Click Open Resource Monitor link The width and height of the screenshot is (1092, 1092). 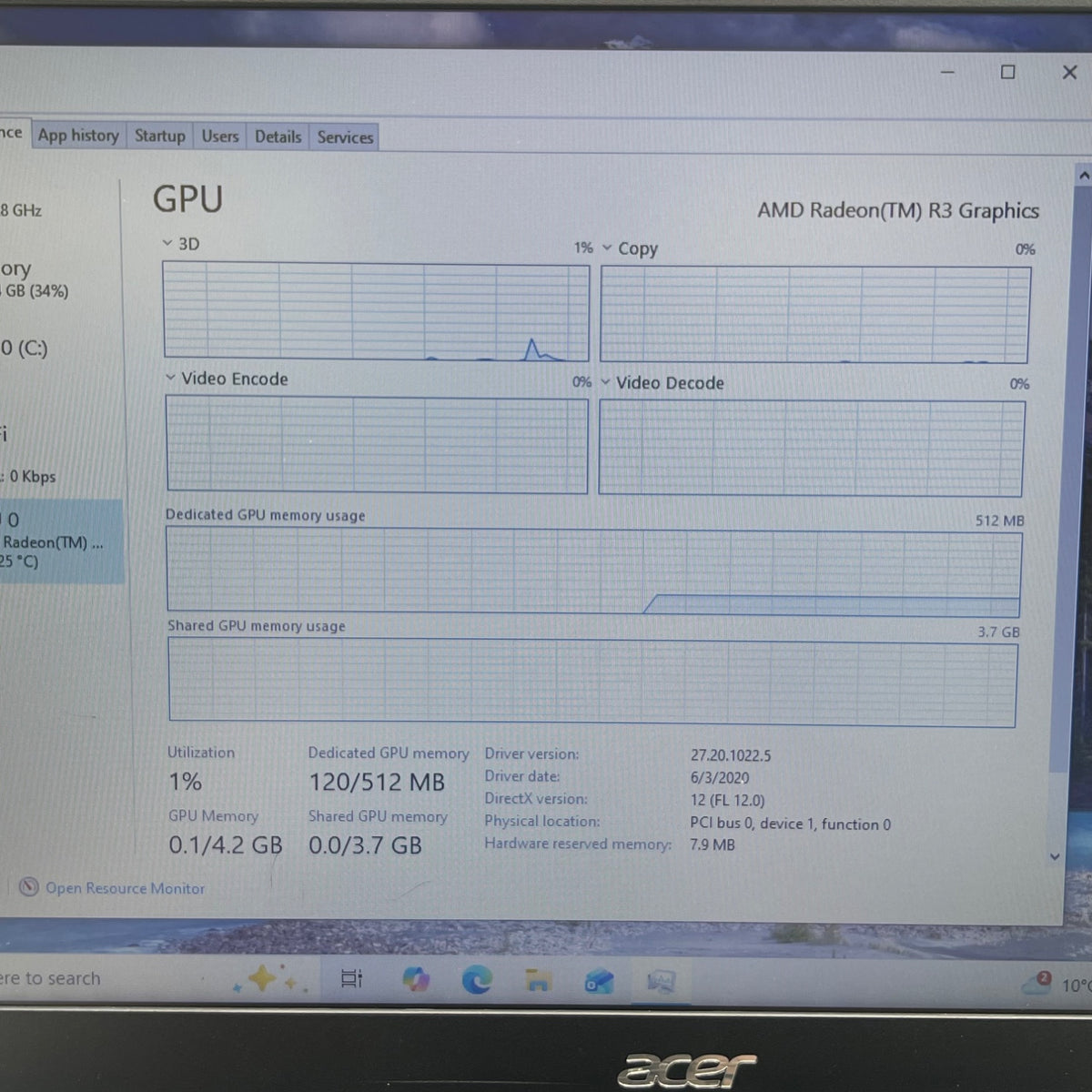tap(125, 888)
